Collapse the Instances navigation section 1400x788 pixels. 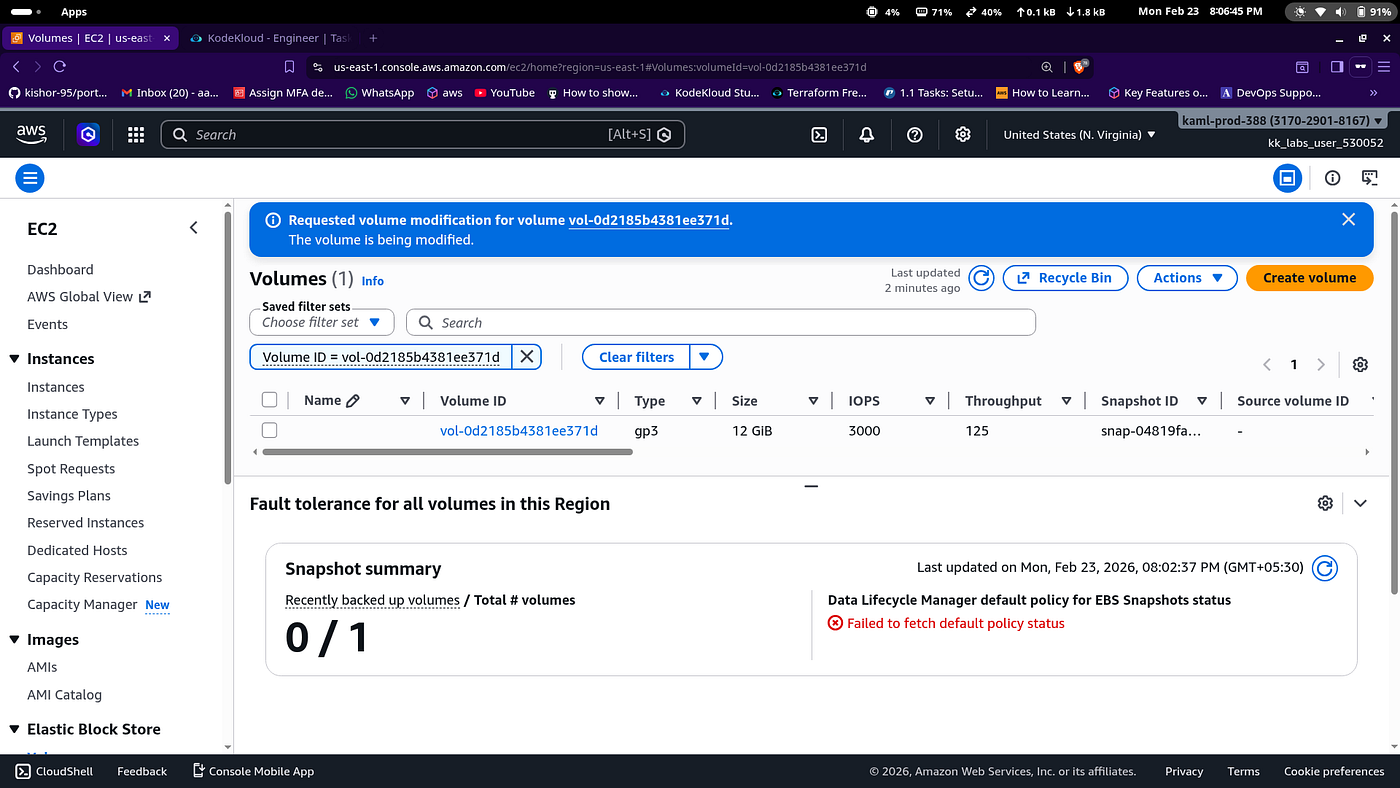(x=14, y=359)
